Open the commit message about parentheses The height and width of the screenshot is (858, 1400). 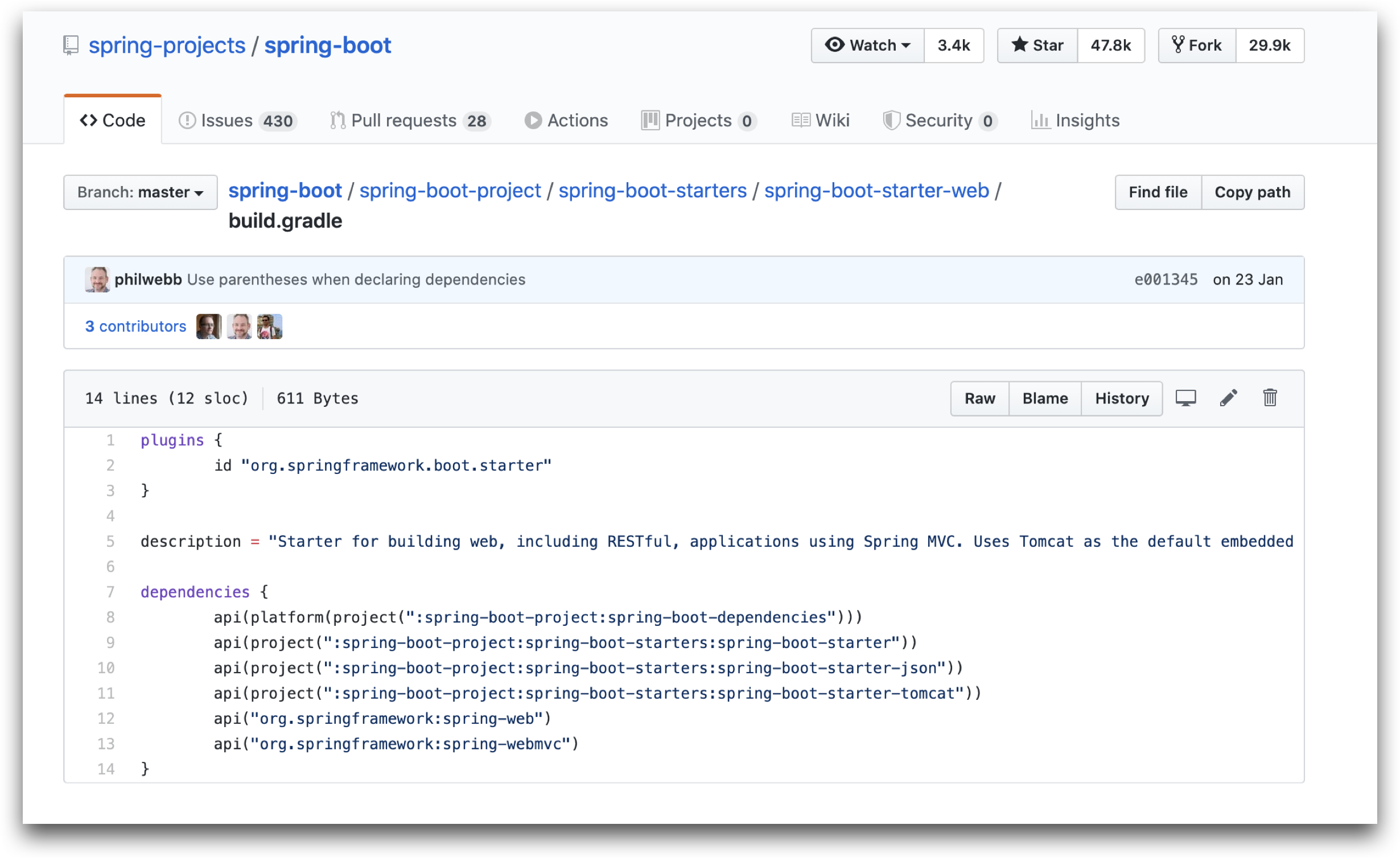coord(356,279)
